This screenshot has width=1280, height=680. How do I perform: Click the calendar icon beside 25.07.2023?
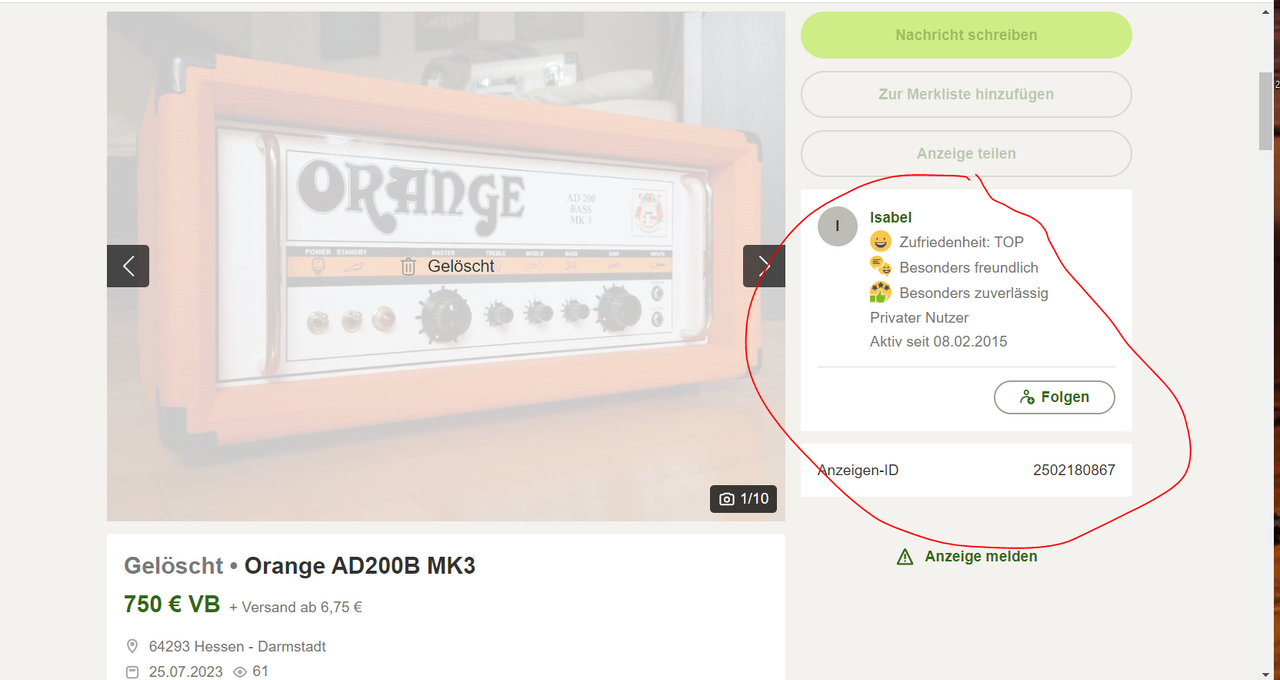tap(132, 672)
